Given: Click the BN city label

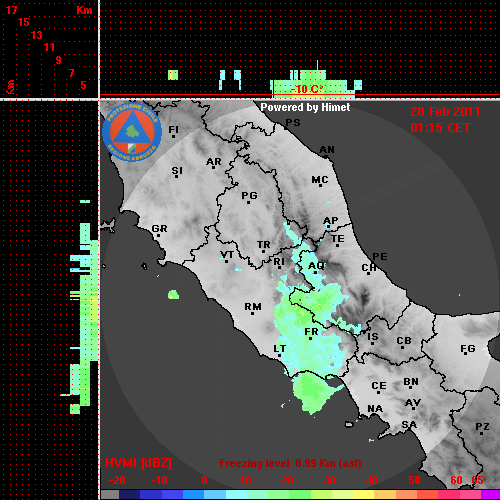Looking at the screenshot, I should (x=411, y=381).
